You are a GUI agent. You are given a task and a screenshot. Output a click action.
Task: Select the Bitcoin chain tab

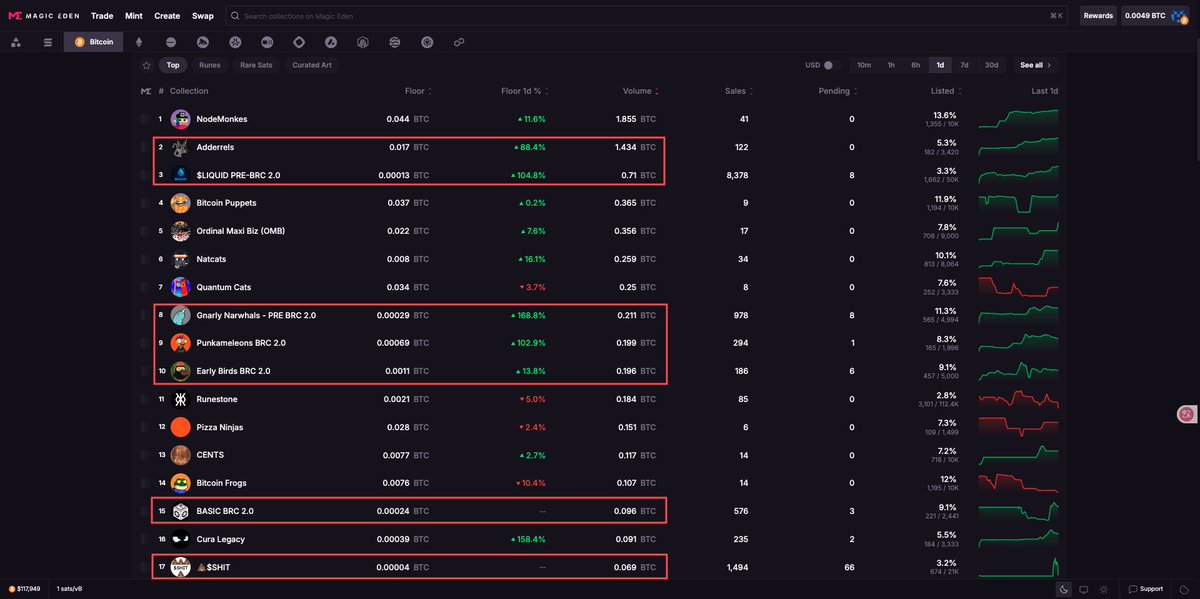click(93, 42)
